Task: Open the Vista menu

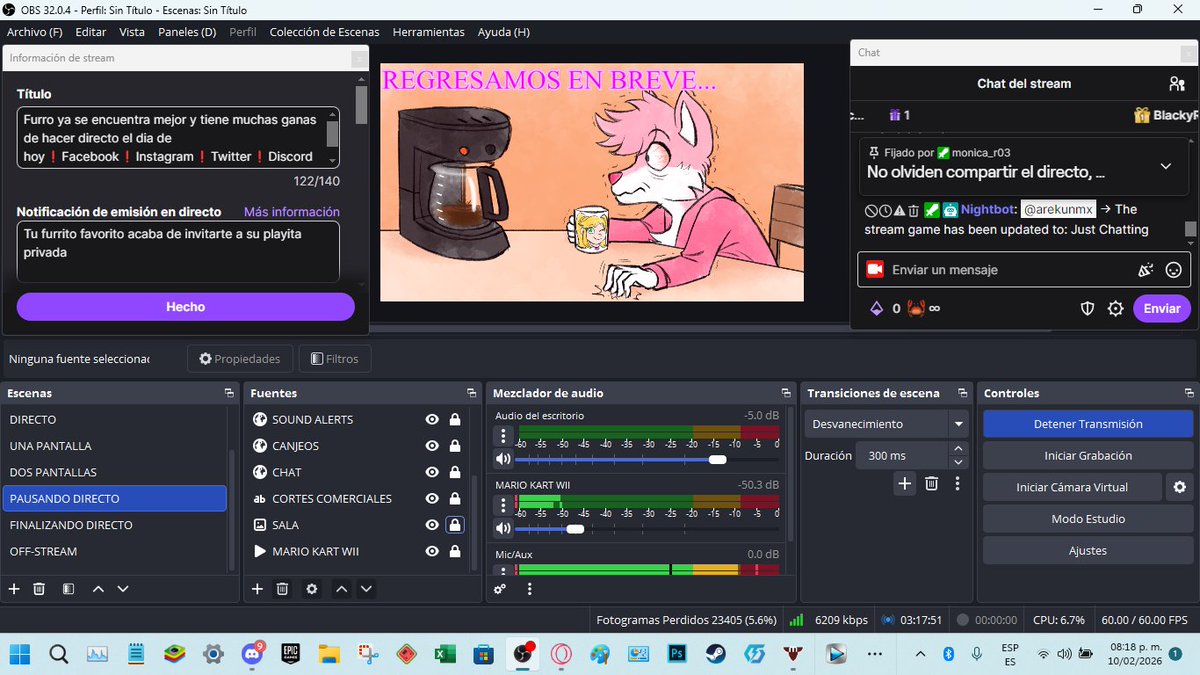Action: pyautogui.click(x=132, y=32)
